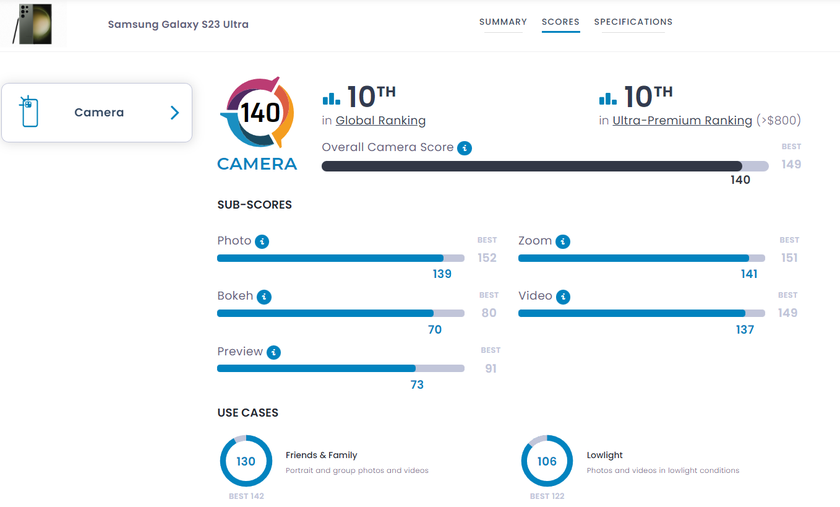Open the Specifications tab
Image resolution: width=840 pixels, height=507 pixels.
click(x=633, y=22)
